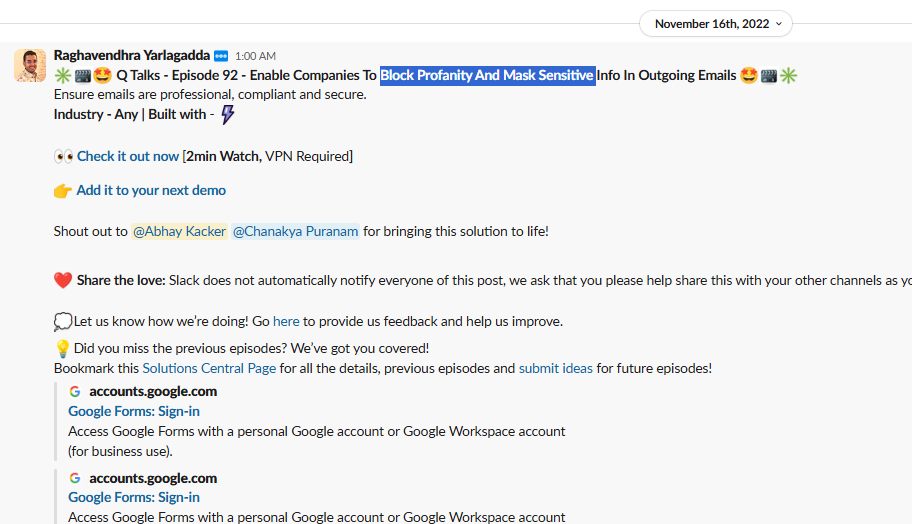Follow the 'Add it to your next demo' link
The height and width of the screenshot is (524, 912).
151,190
